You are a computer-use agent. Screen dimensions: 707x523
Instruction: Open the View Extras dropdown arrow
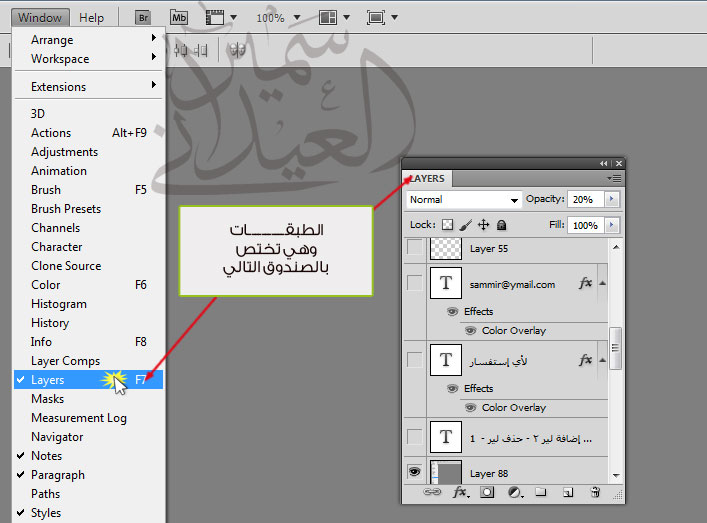[x=234, y=18]
